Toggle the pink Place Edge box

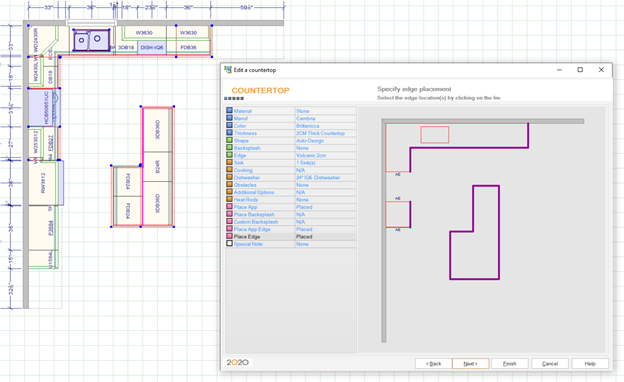(x=229, y=236)
